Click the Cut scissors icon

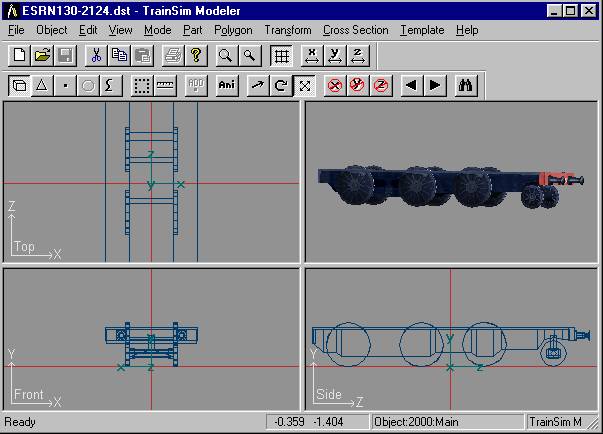pyautogui.click(x=96, y=56)
